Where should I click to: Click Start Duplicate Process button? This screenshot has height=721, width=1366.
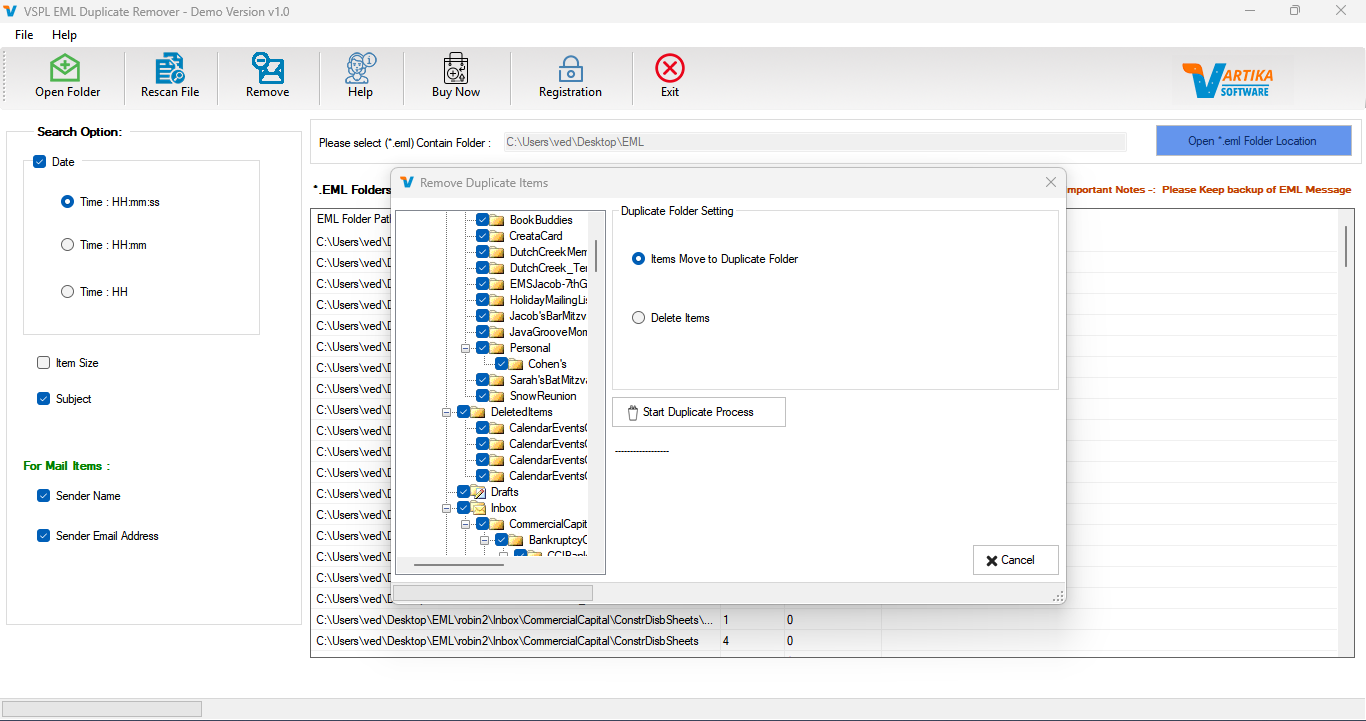699,412
